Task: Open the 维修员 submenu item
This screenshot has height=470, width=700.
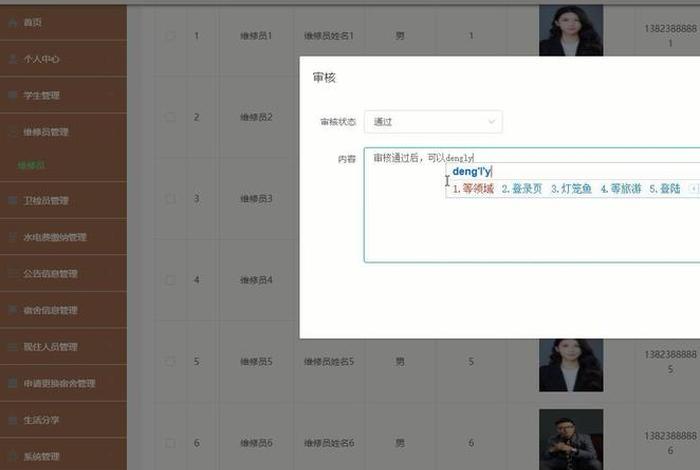Action: [x=31, y=165]
